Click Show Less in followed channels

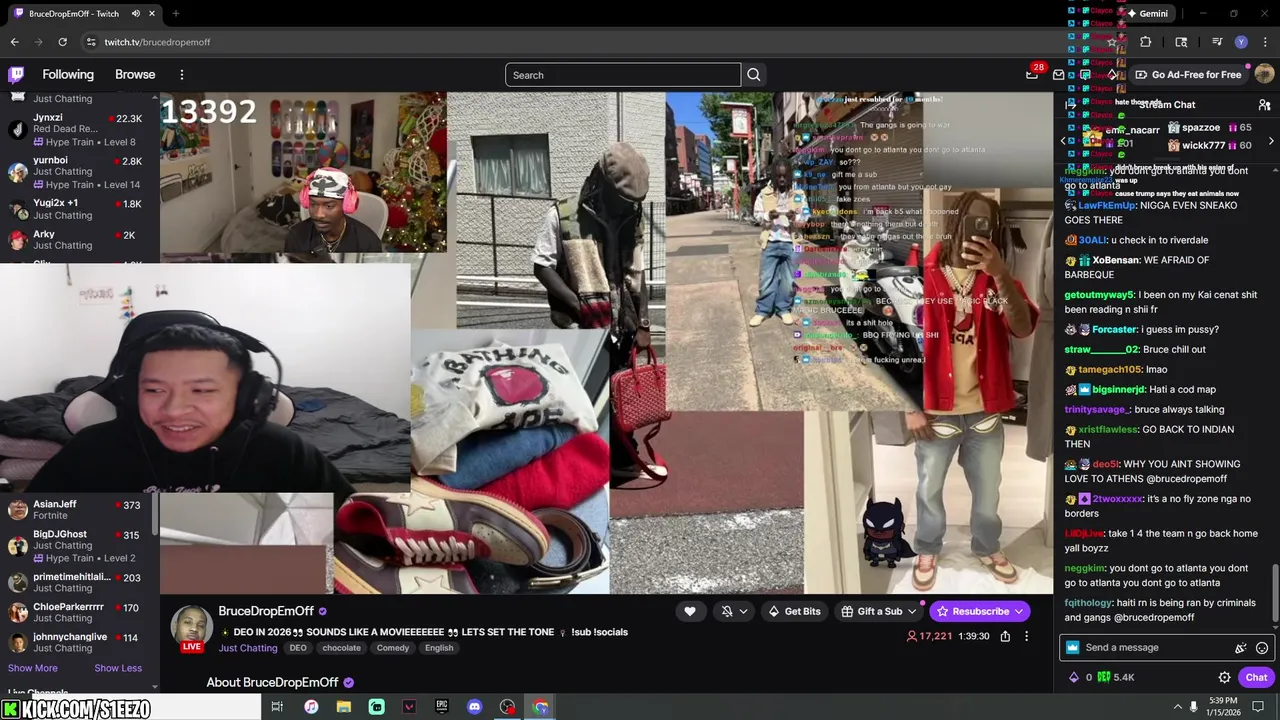118,668
